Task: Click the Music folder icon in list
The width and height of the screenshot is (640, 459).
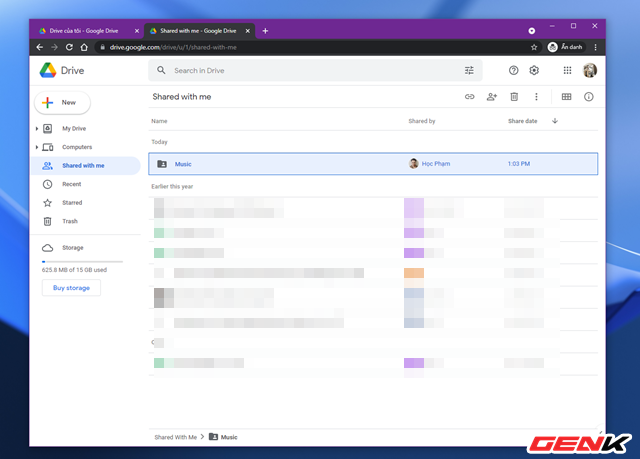Action: click(x=162, y=164)
